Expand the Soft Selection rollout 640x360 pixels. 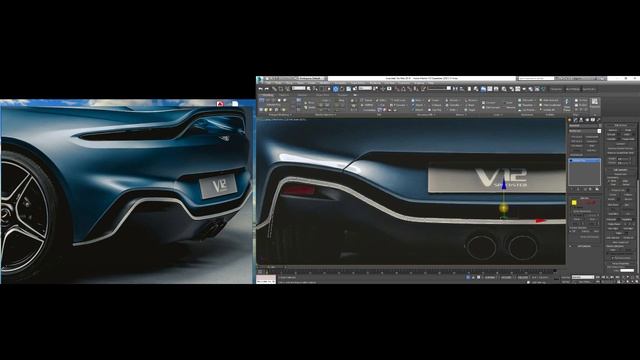pyautogui.click(x=585, y=246)
